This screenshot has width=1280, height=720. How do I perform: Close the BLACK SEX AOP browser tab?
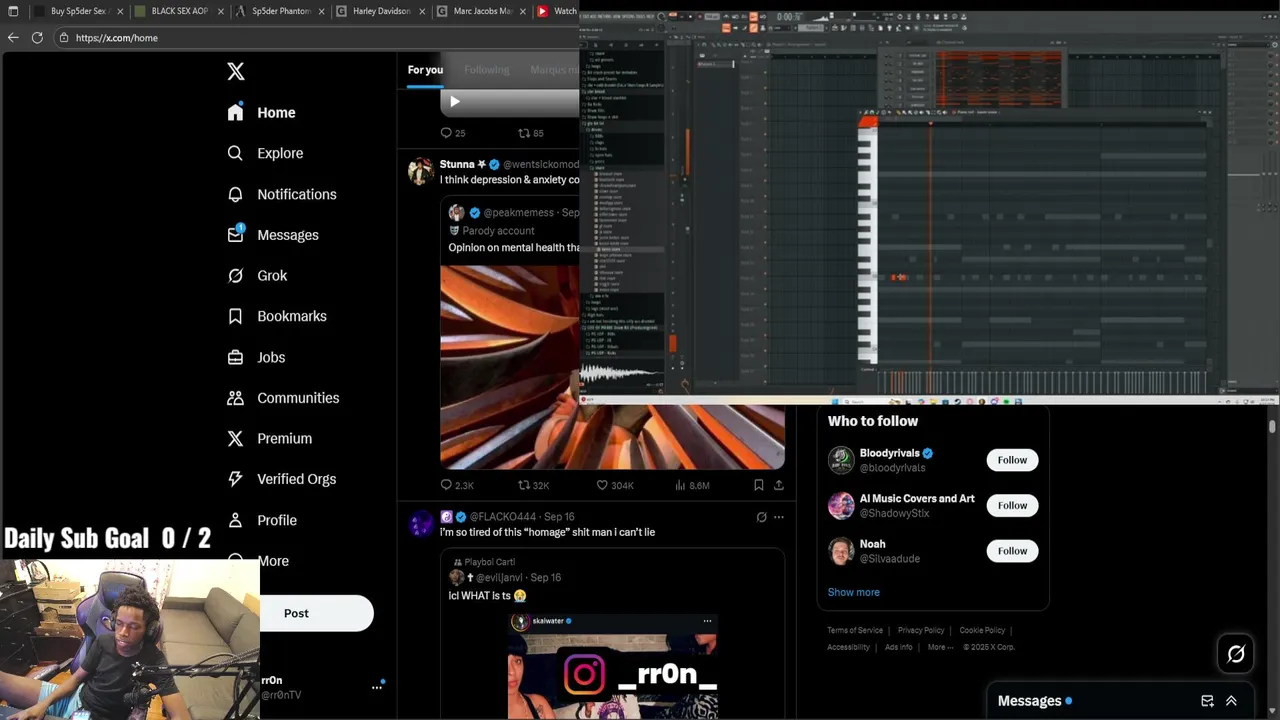(220, 11)
